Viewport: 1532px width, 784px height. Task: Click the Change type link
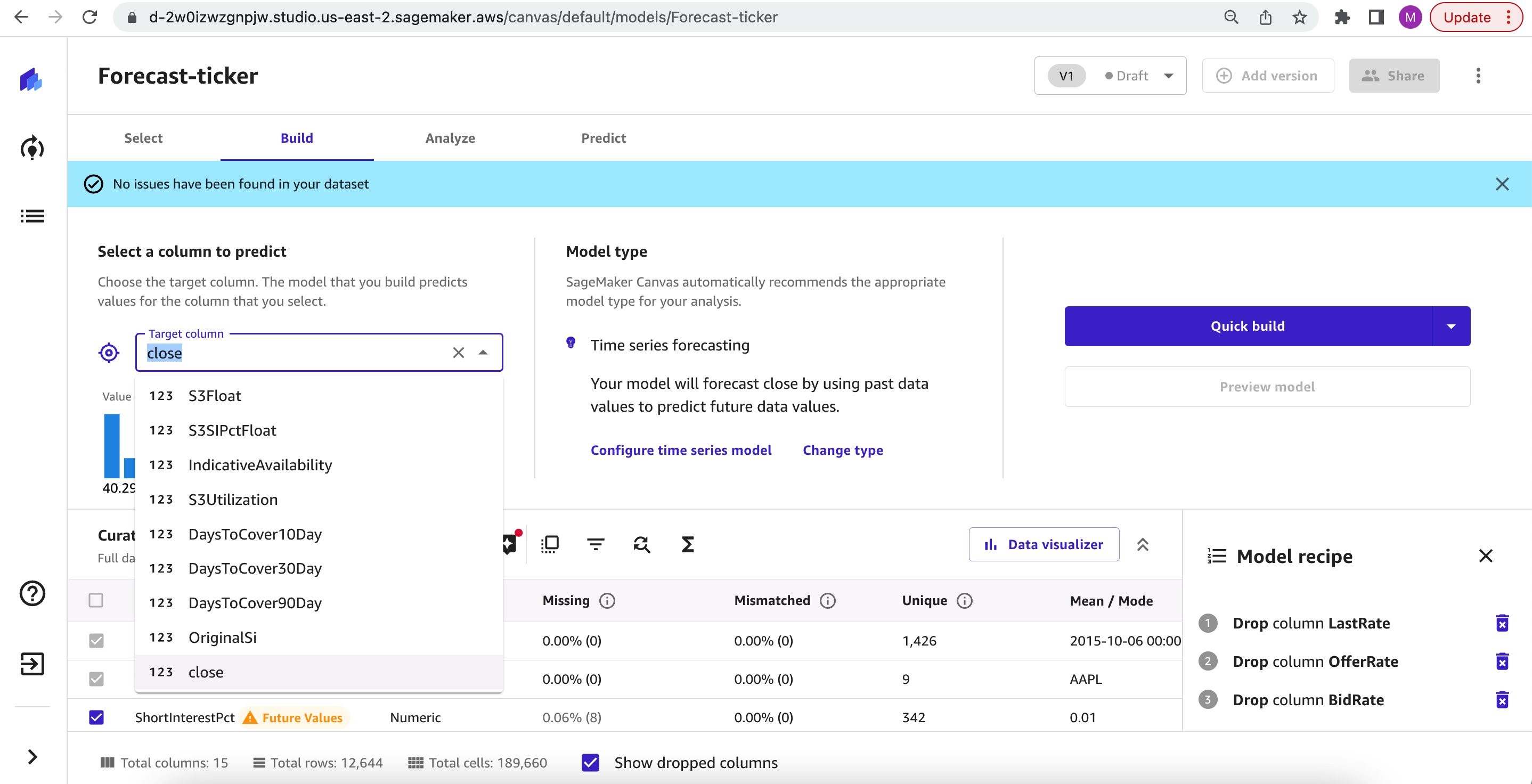coord(843,450)
